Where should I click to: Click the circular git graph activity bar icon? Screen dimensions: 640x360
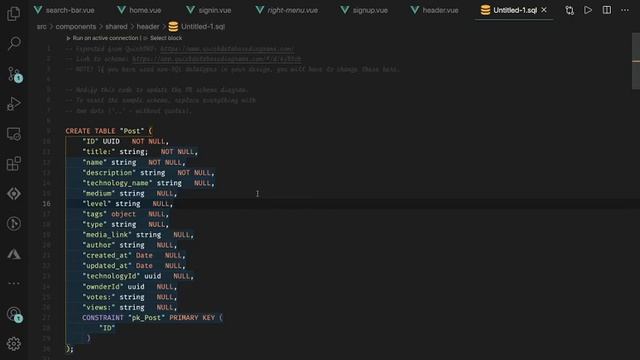click(13, 224)
